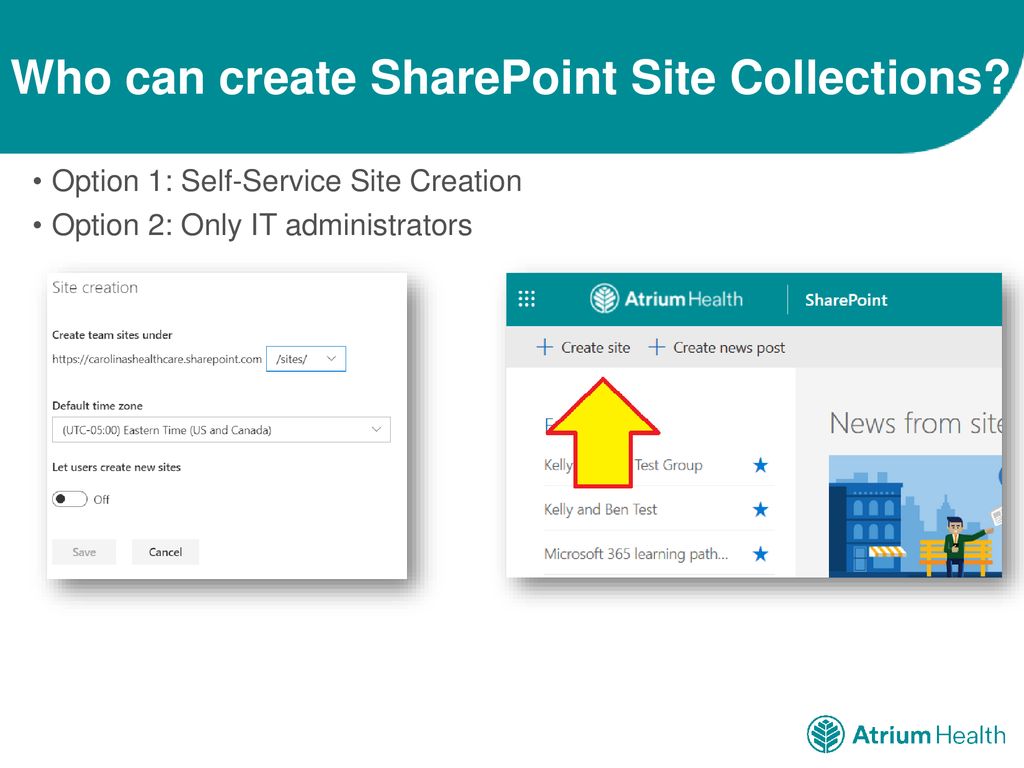1024x768 pixels.
Task: Open the SharePoint app title link
Action: pos(846,300)
